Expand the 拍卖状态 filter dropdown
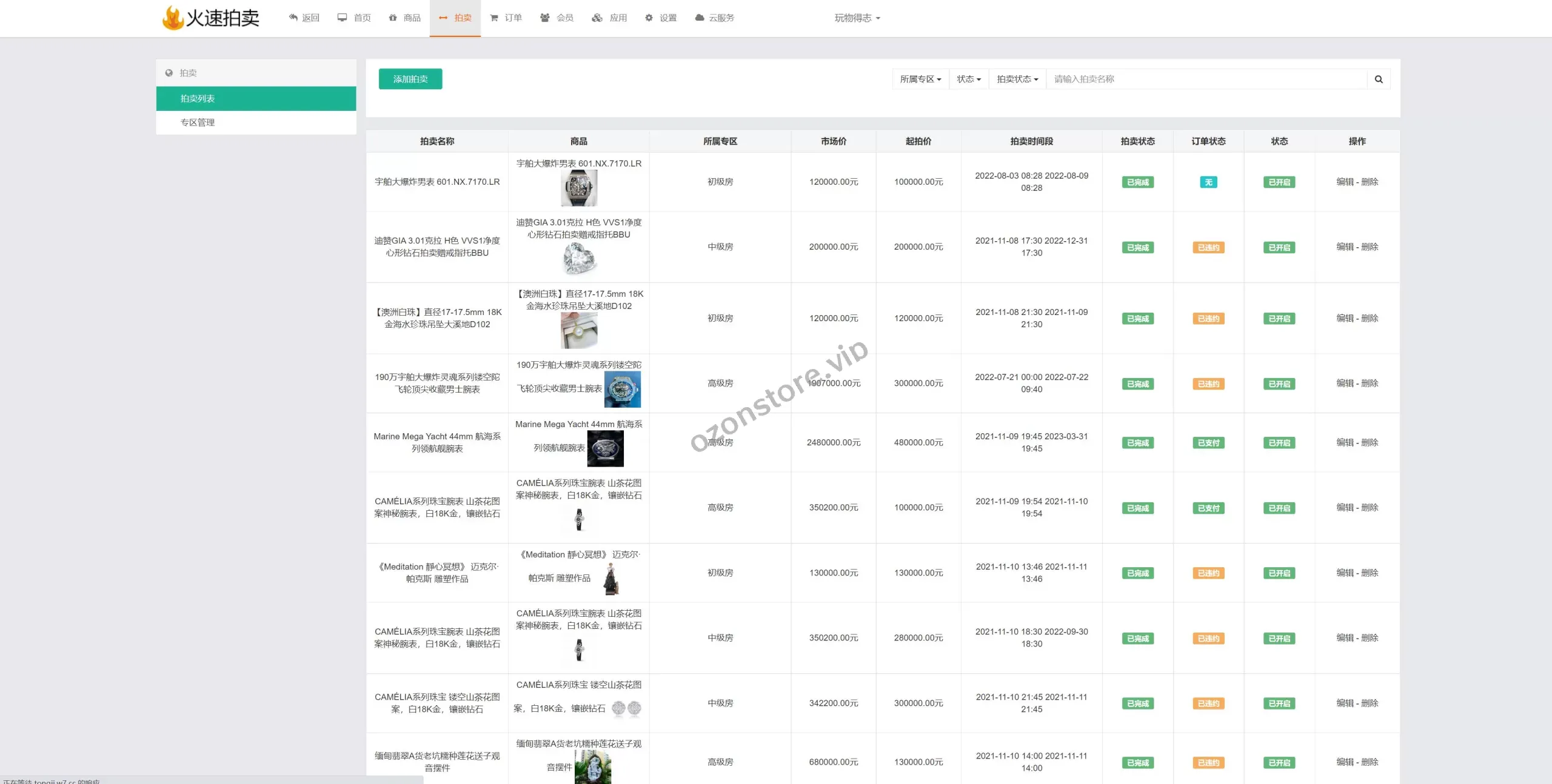This screenshot has height=784, width=1552. coord(1017,79)
